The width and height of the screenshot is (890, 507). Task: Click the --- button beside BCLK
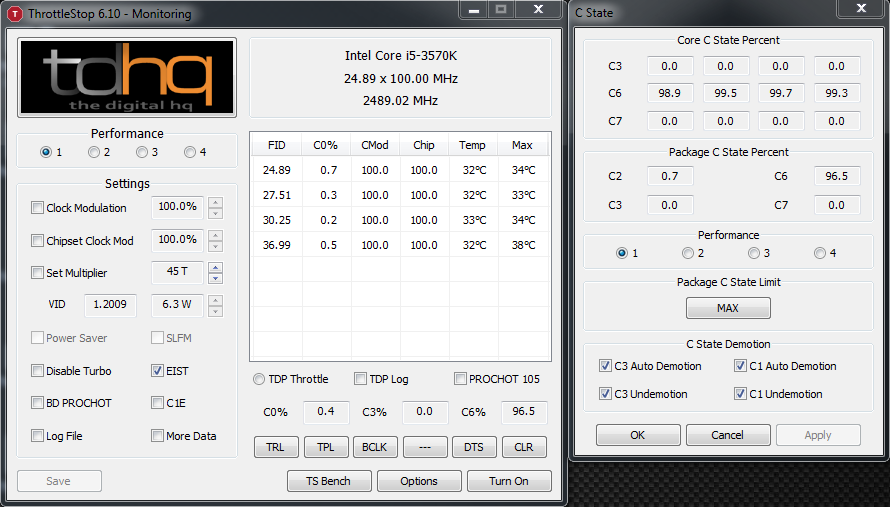[425, 447]
